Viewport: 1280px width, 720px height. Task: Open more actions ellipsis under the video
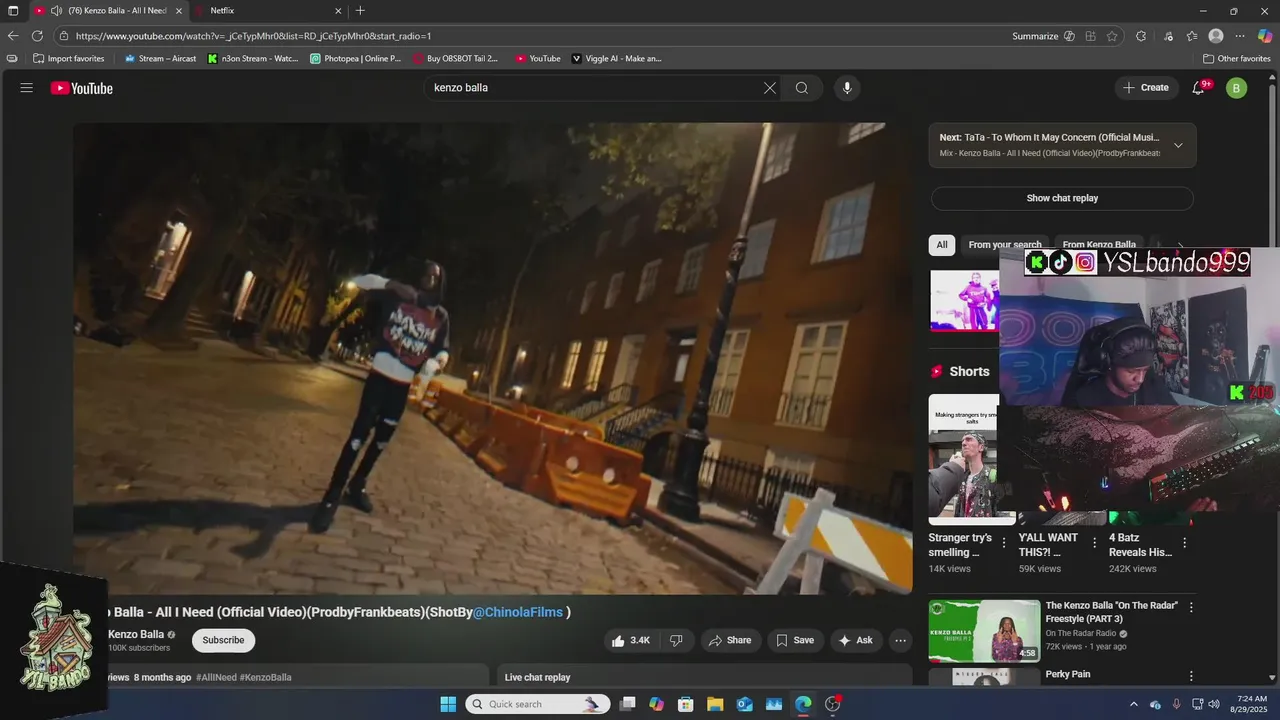pyautogui.click(x=901, y=640)
